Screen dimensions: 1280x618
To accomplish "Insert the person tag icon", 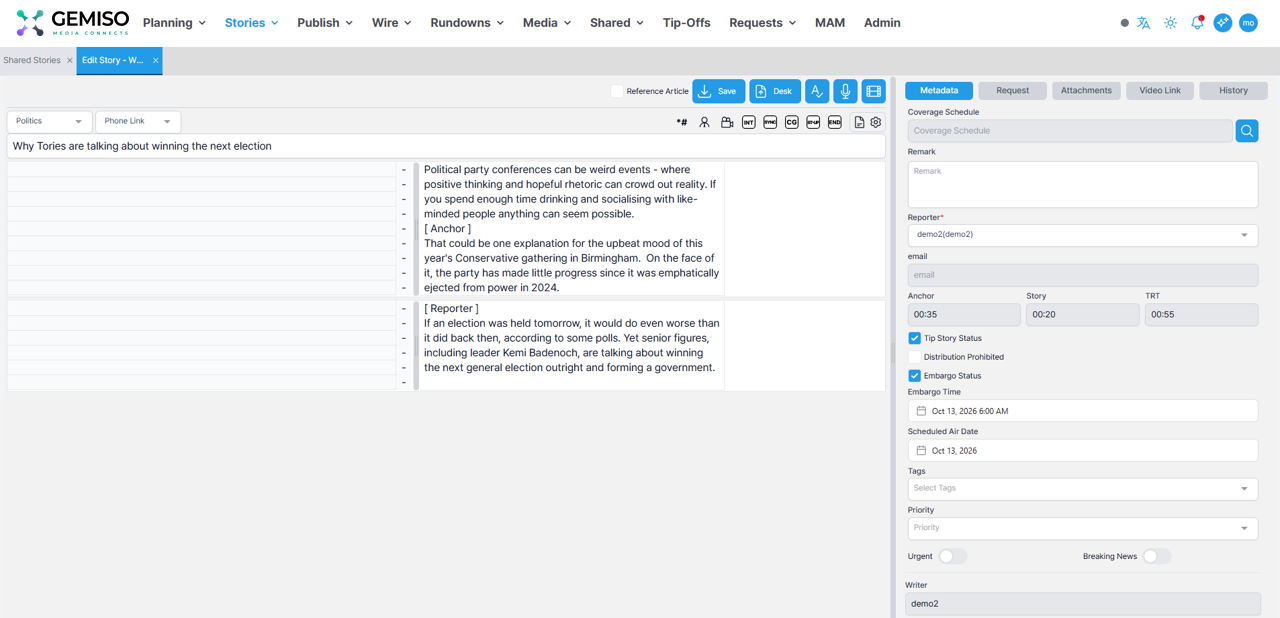I will (704, 122).
